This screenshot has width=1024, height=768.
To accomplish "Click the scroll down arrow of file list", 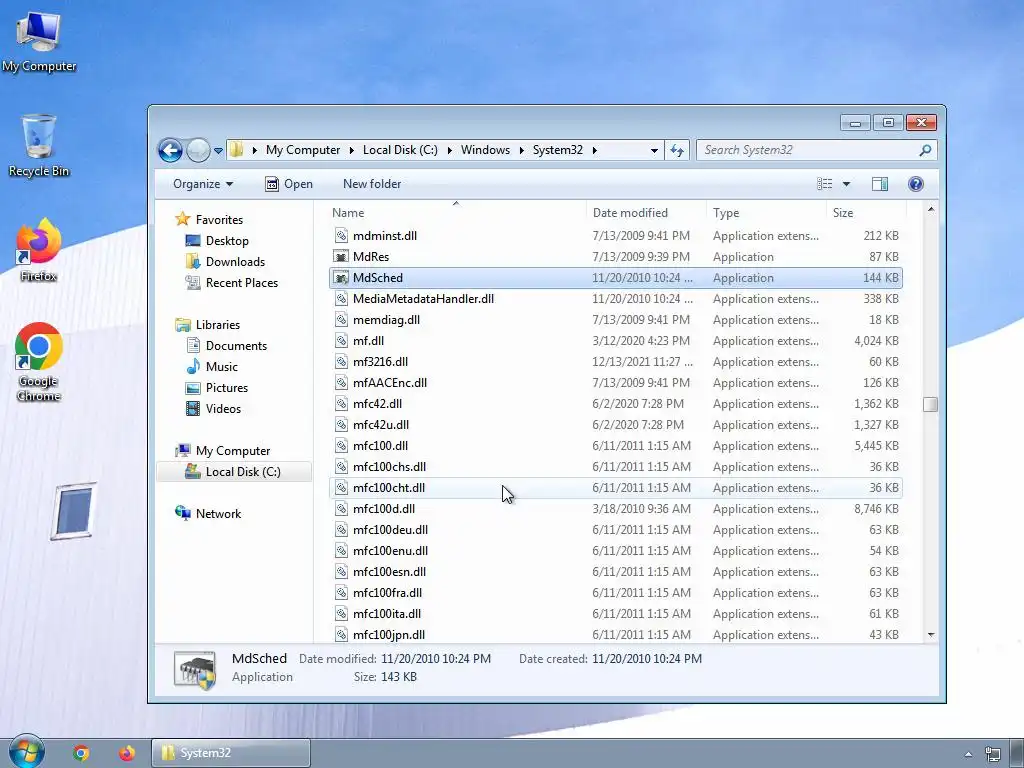I will pos(931,634).
